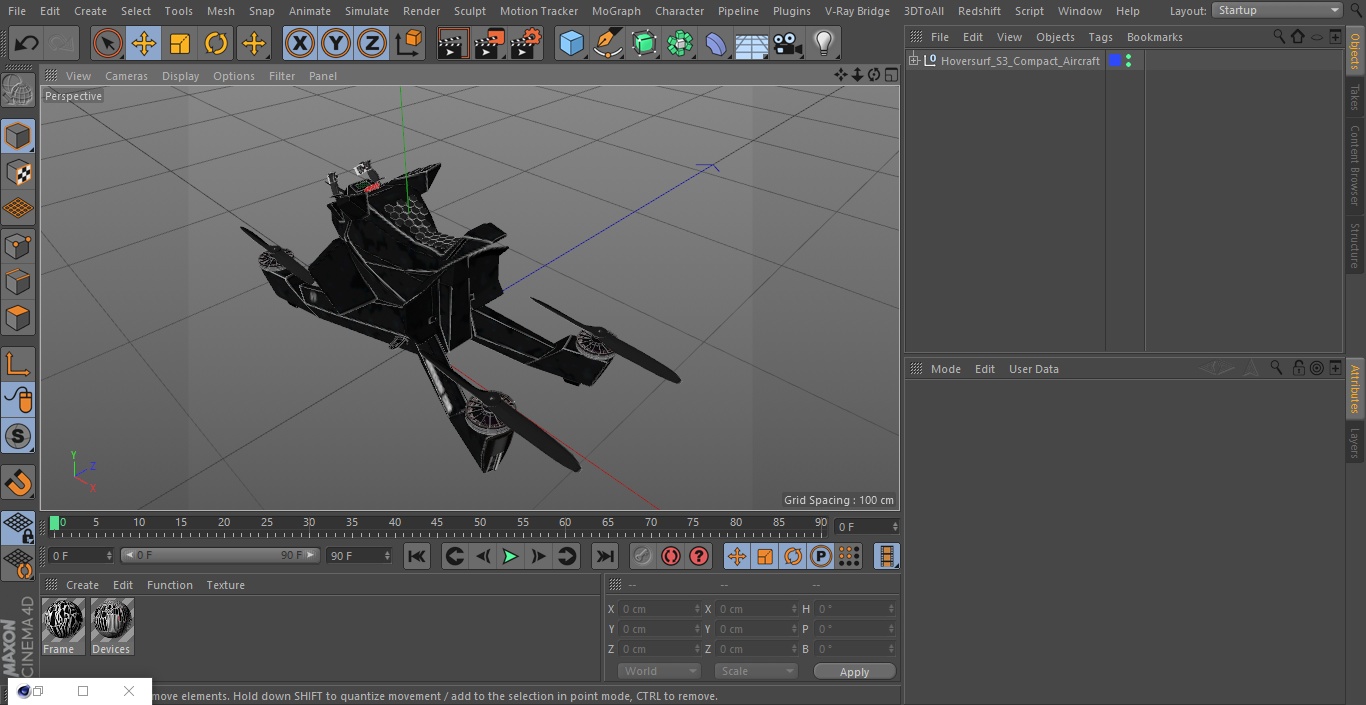Activate the Scale tool
The width and height of the screenshot is (1366, 705).
(x=180, y=43)
